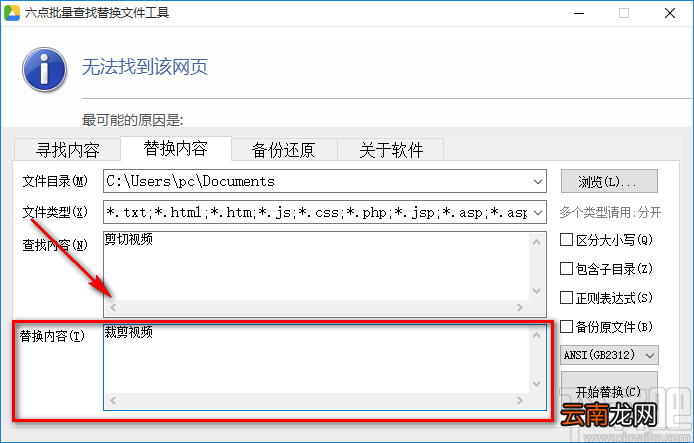694x443 pixels.
Task: Click the 文件类型(X) label
Action: pos(55,212)
